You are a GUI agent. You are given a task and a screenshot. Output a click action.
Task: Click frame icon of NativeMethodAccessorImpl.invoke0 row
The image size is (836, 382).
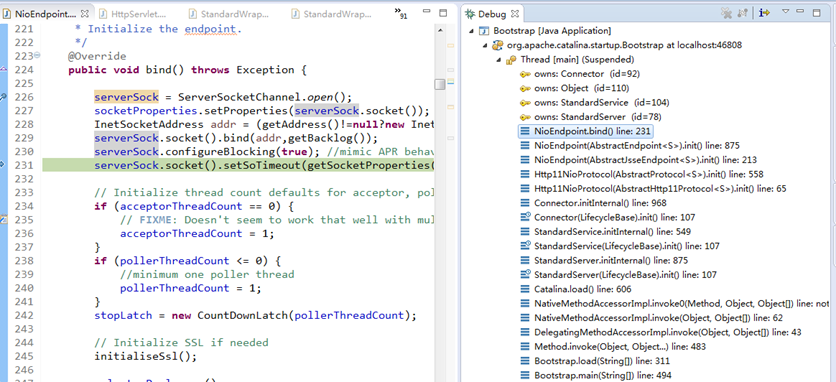pos(525,303)
